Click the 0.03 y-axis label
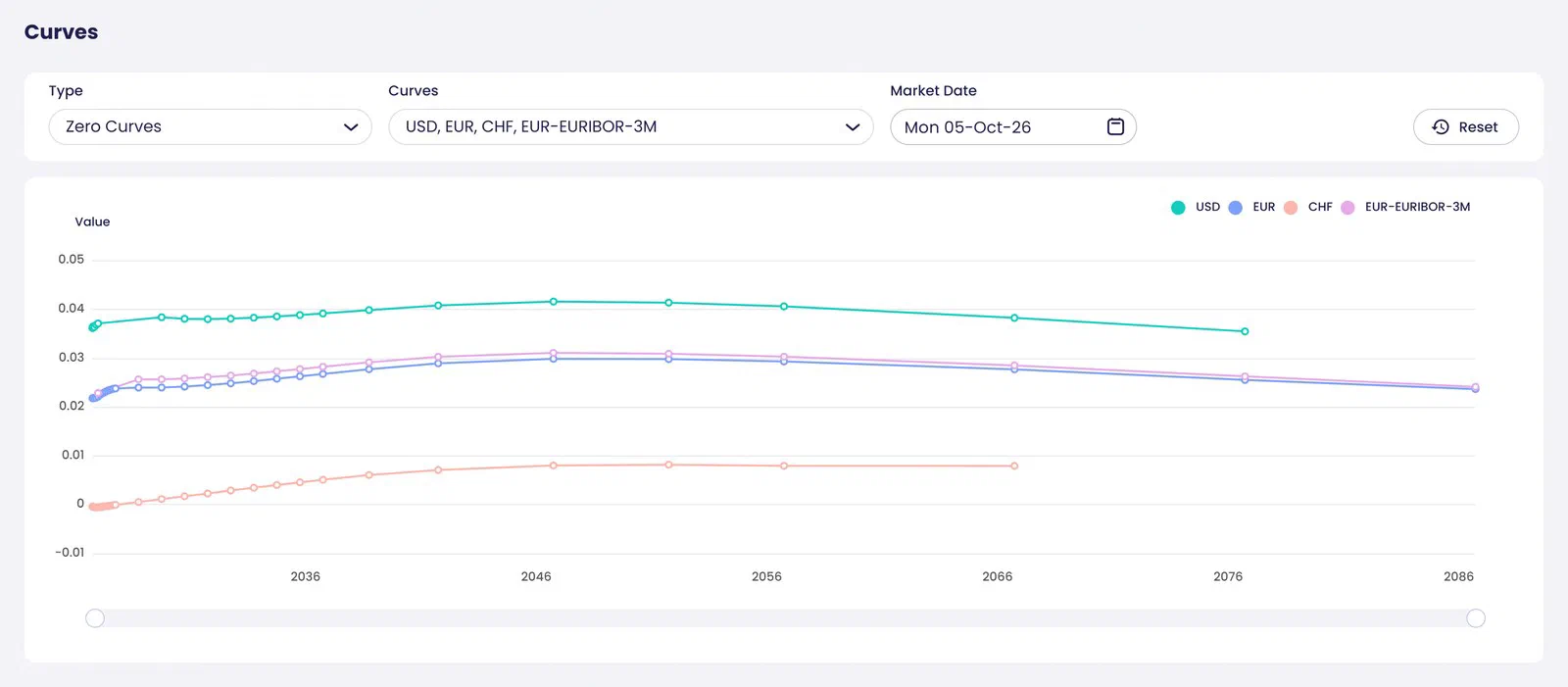Viewport: 1568px width, 687px height. pos(72,358)
